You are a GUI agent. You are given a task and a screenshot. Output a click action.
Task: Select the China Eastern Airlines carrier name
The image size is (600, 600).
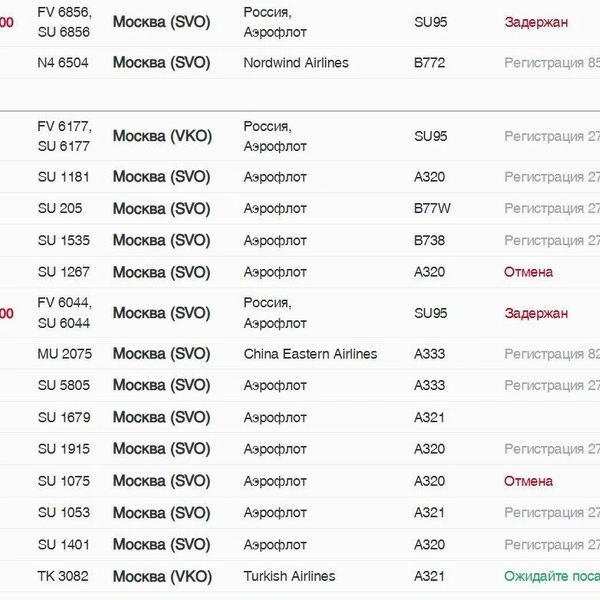click(x=310, y=354)
